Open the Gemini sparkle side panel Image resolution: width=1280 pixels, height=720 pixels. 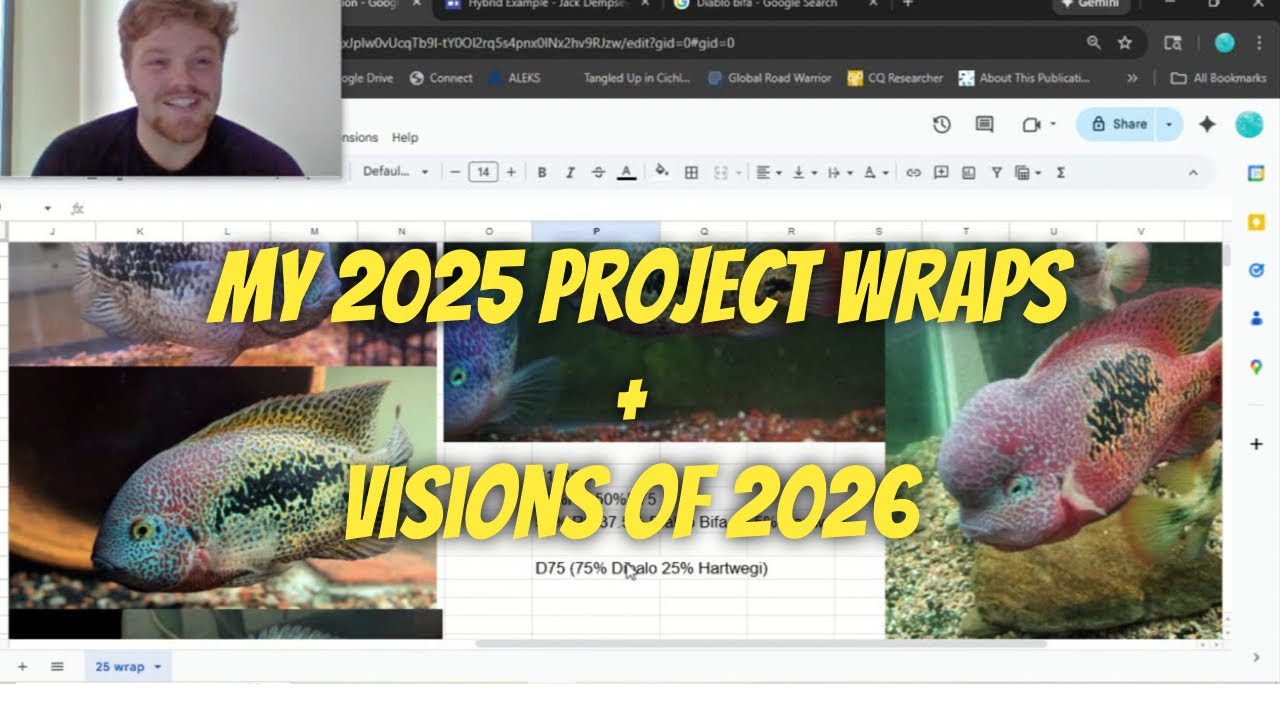[x=1208, y=124]
